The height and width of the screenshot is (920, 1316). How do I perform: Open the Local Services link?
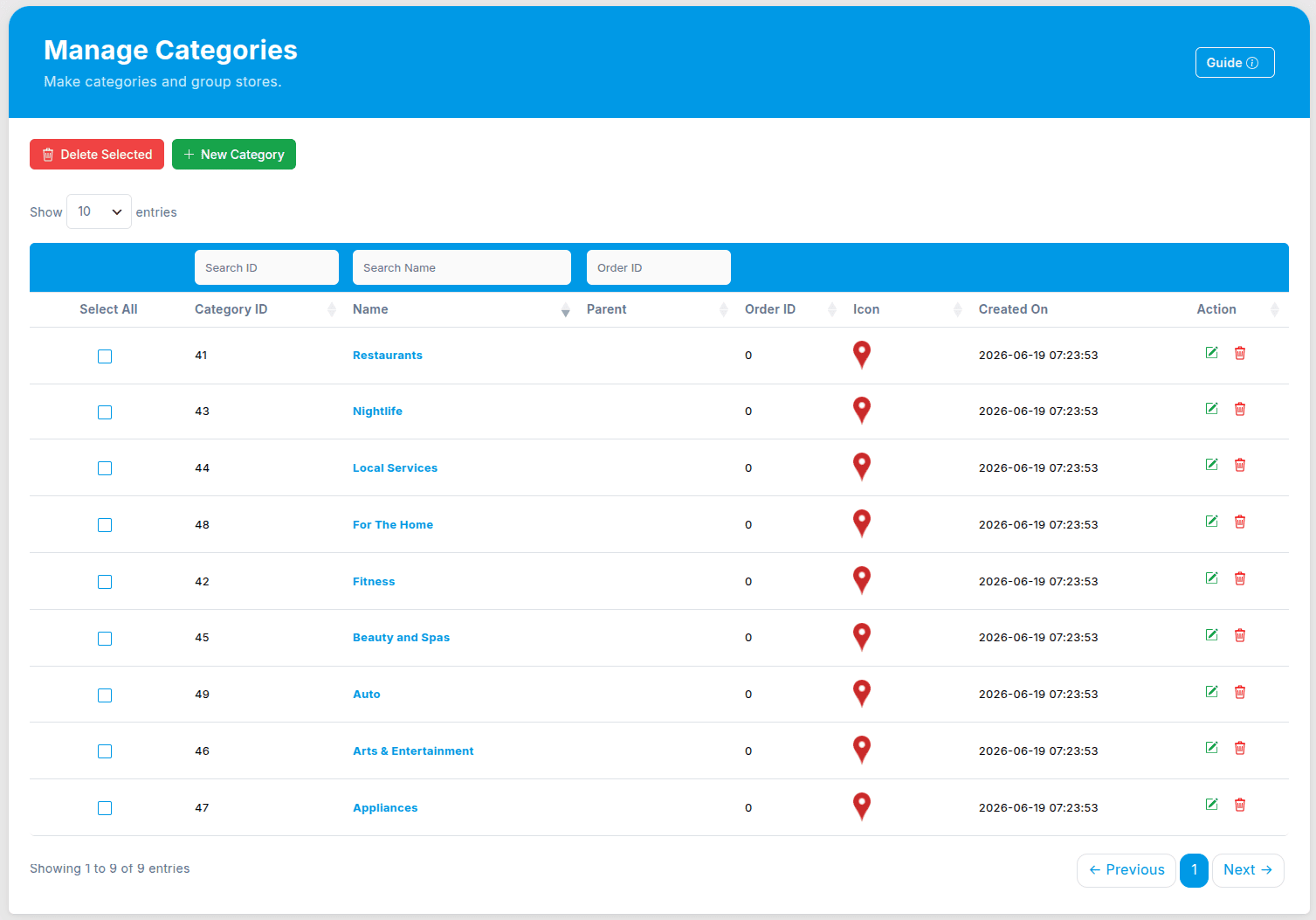coord(395,468)
